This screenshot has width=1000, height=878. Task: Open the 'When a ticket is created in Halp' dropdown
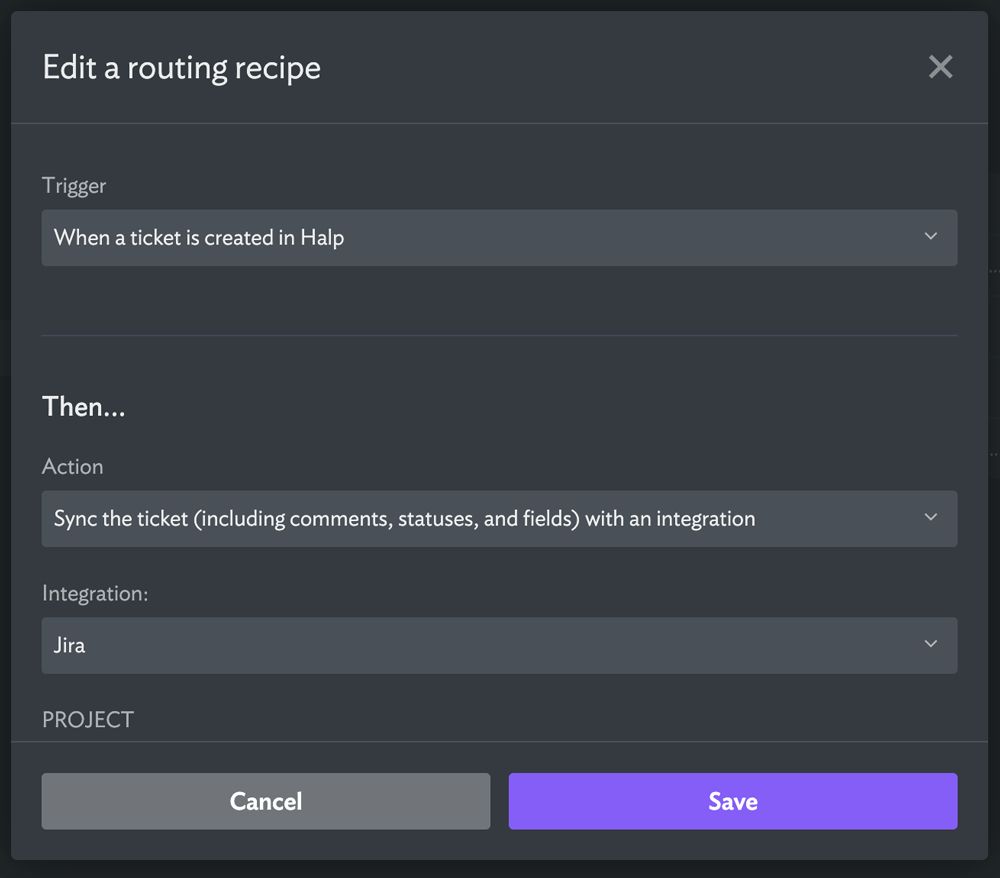click(x=499, y=238)
